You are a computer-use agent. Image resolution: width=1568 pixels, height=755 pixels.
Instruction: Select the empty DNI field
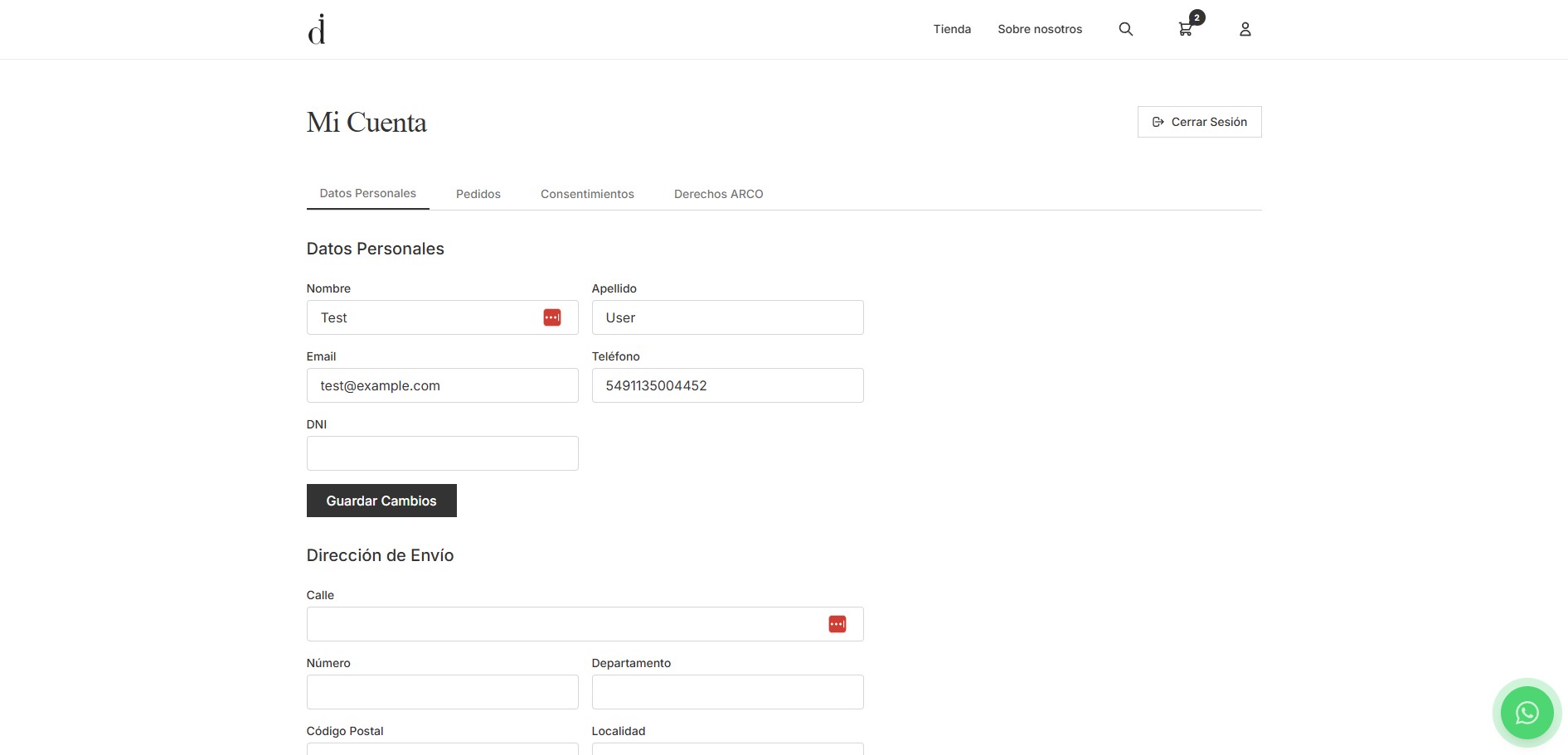[x=442, y=453]
